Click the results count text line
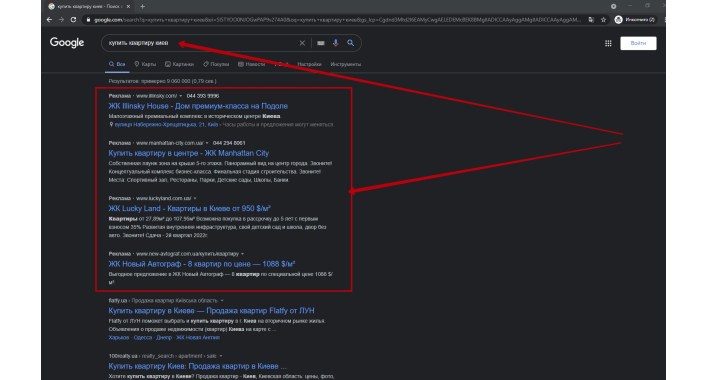This screenshot has height=380, width=708. point(163,81)
